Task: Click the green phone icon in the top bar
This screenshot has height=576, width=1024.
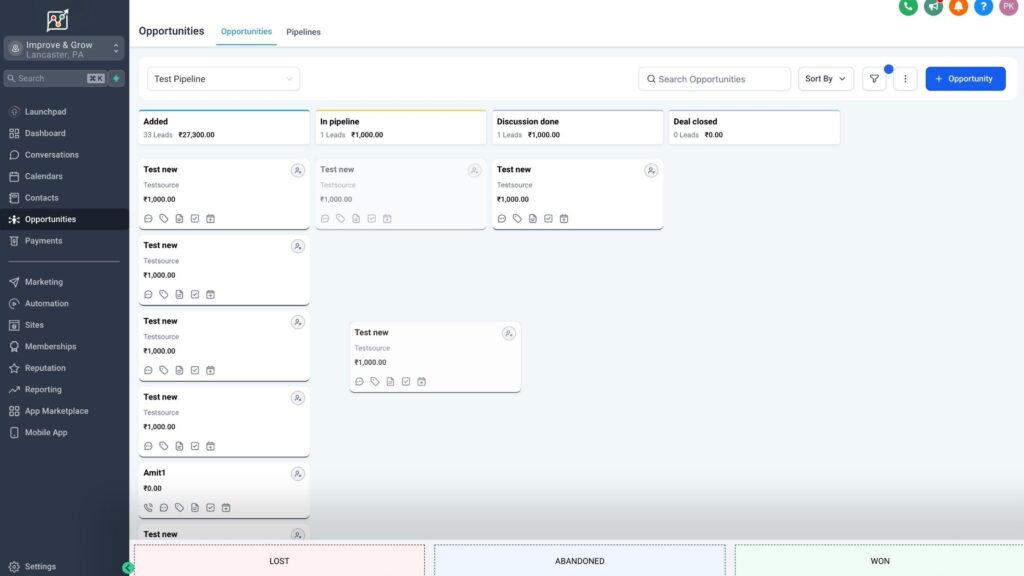Action: pos(907,8)
